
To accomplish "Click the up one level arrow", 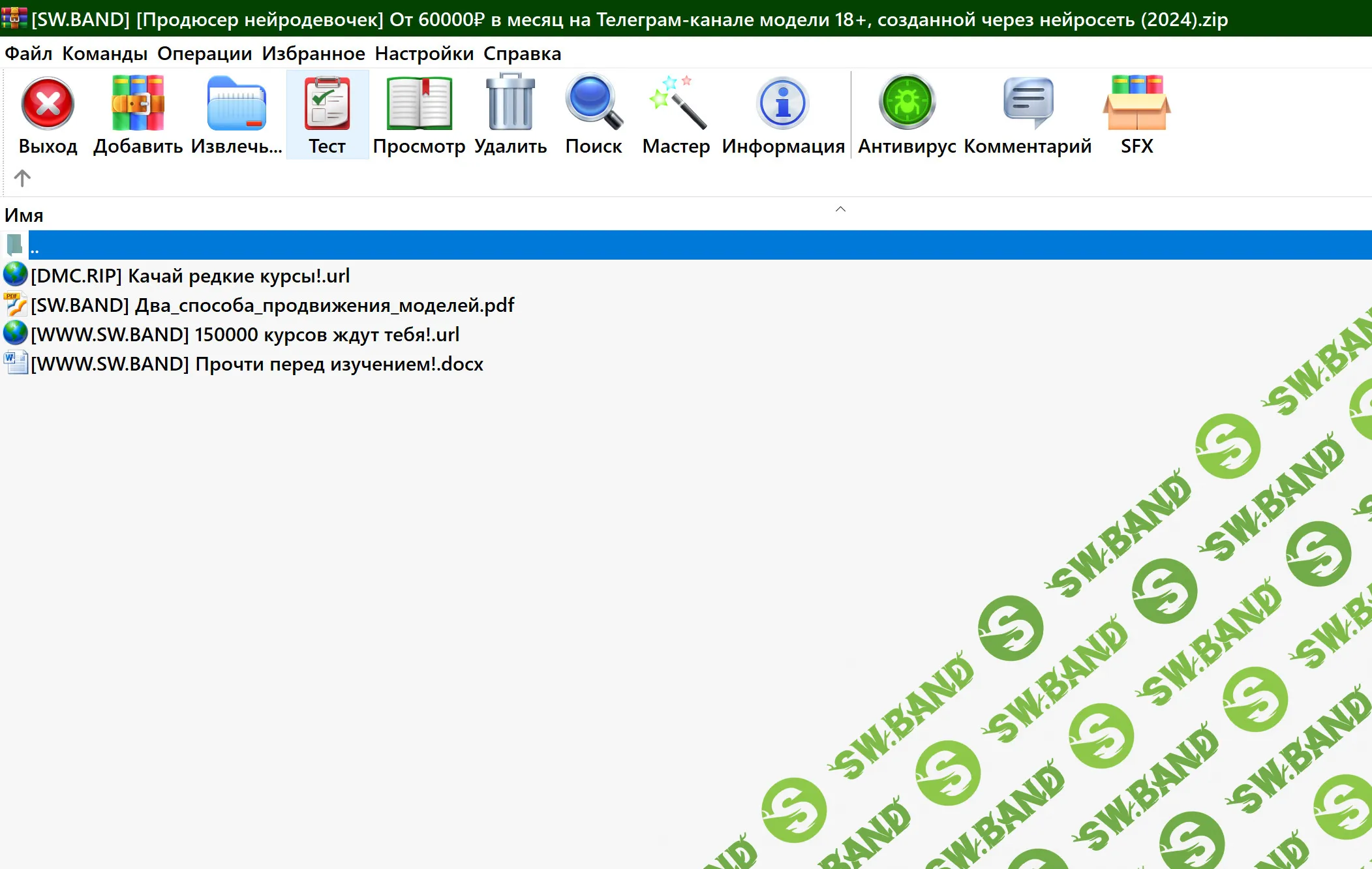I will [x=22, y=178].
